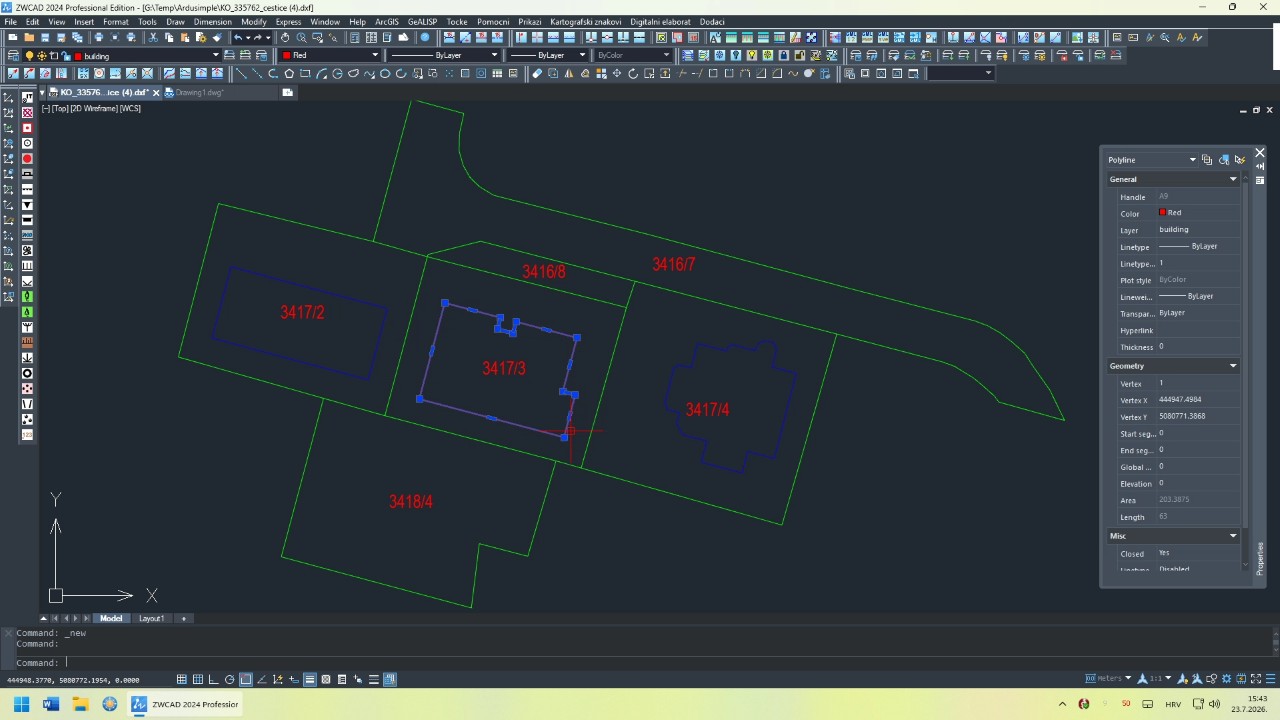Select the Polygon draw tool
1280x720 pixels.
coord(289,73)
